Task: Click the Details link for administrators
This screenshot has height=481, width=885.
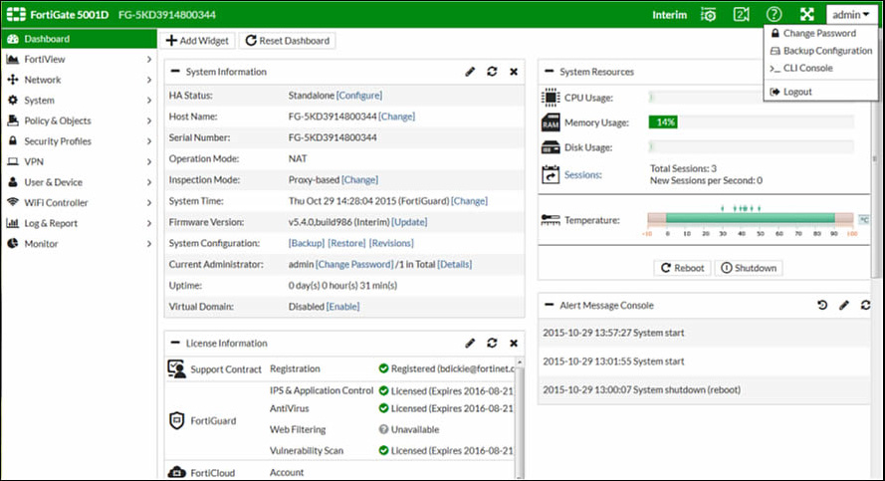Action: coord(454,264)
